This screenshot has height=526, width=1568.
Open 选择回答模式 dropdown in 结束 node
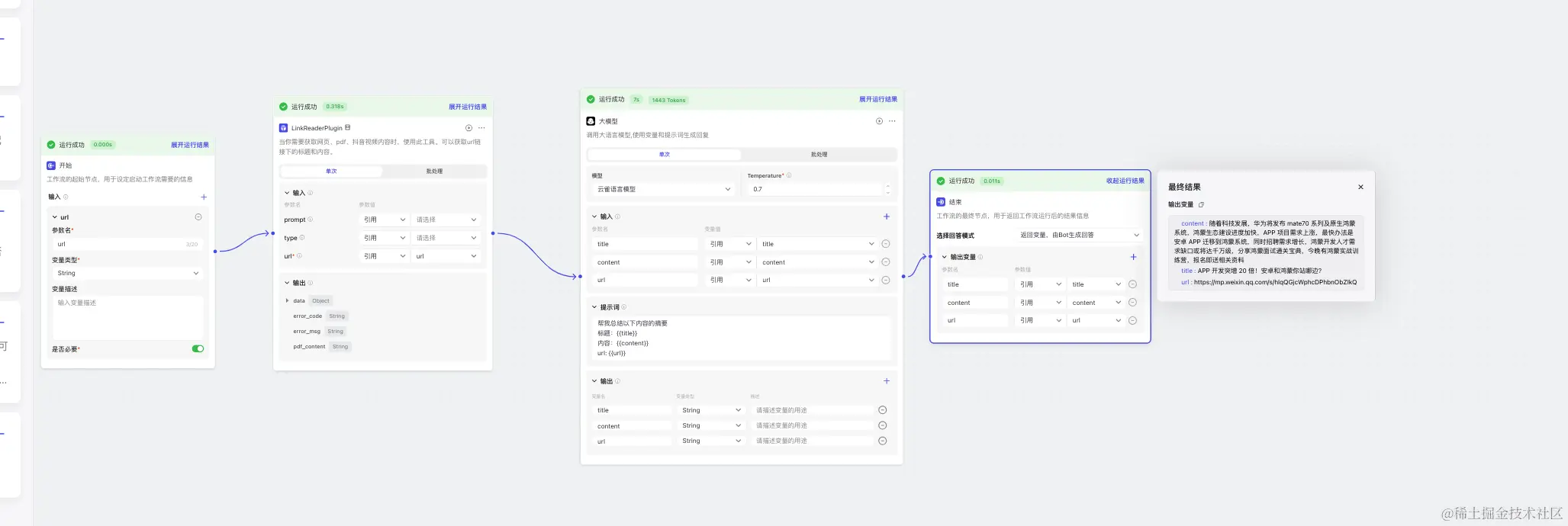coord(1080,235)
